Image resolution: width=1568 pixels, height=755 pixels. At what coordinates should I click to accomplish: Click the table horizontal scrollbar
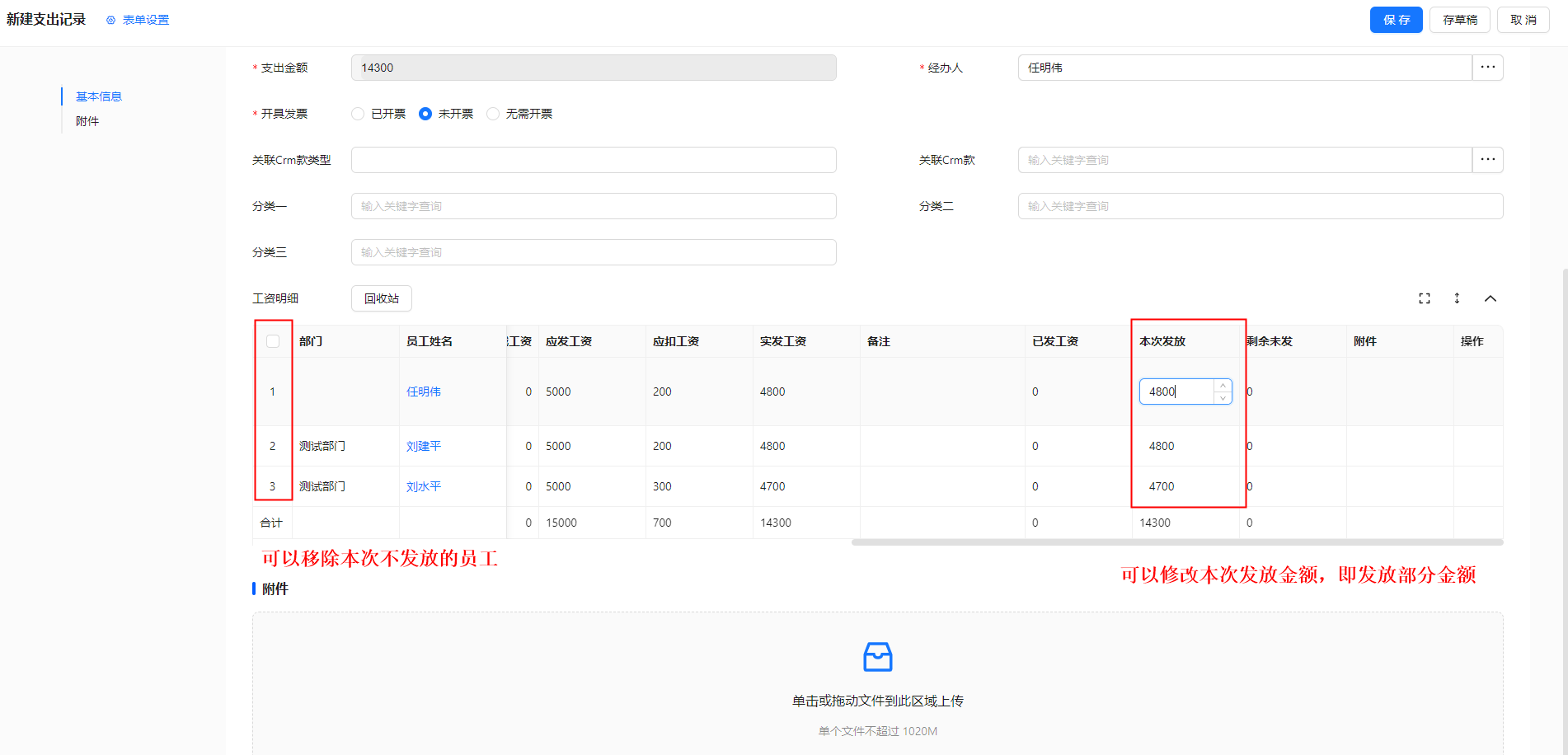point(1177,542)
